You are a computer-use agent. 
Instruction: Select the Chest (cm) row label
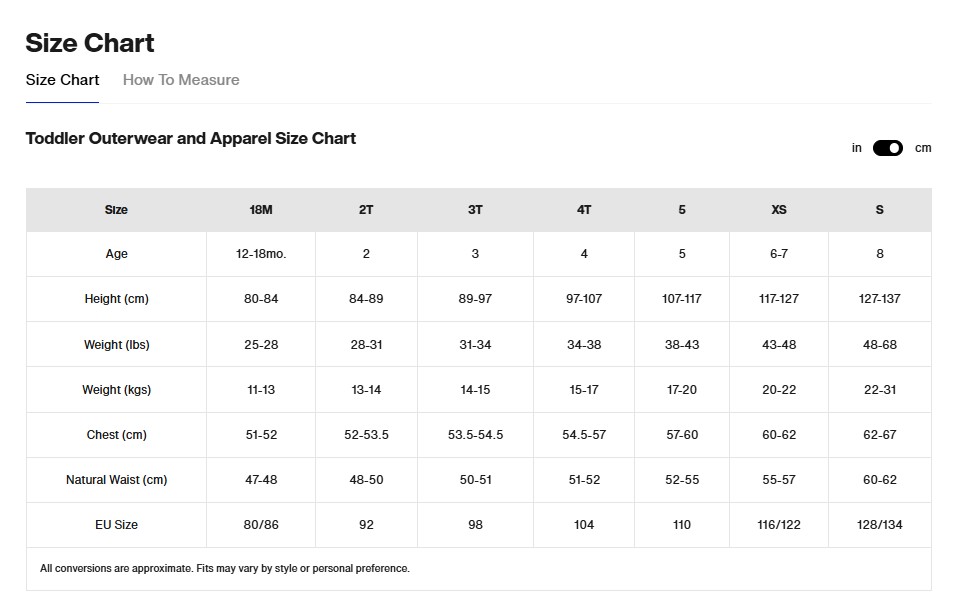pos(116,435)
